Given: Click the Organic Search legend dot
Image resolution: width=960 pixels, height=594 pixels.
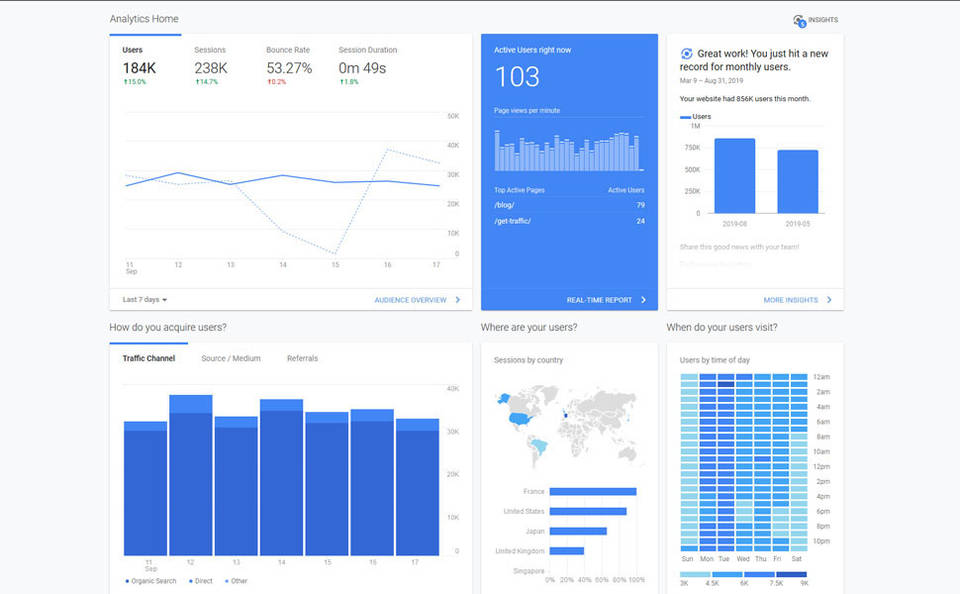Looking at the screenshot, I should click(127, 581).
